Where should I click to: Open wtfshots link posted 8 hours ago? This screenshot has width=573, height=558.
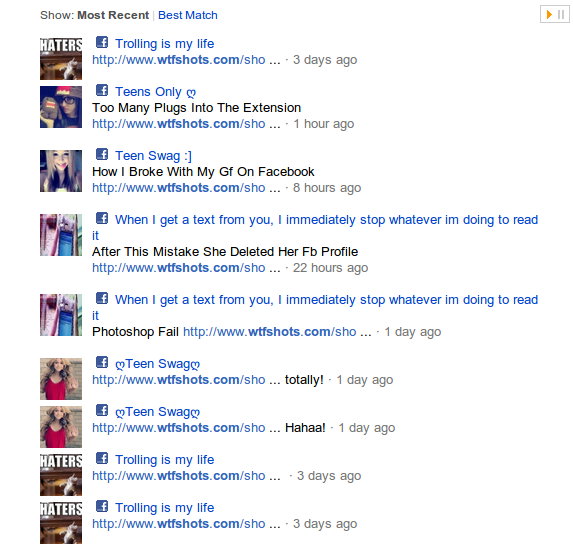tap(186, 188)
